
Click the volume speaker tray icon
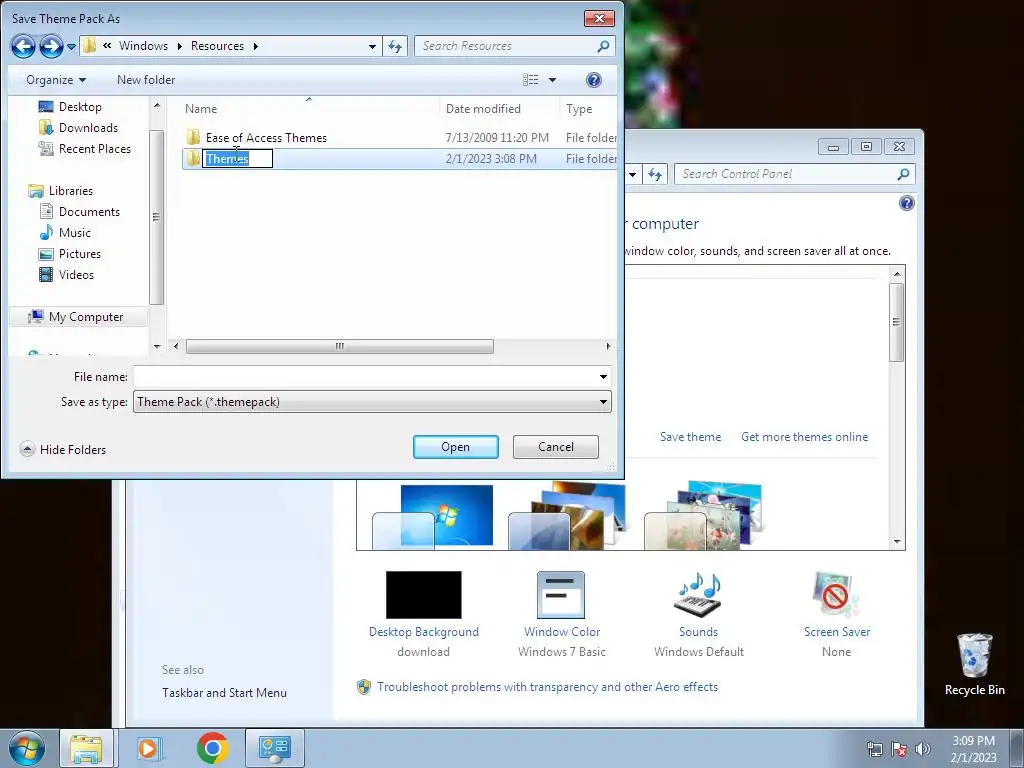pyautogui.click(x=922, y=749)
